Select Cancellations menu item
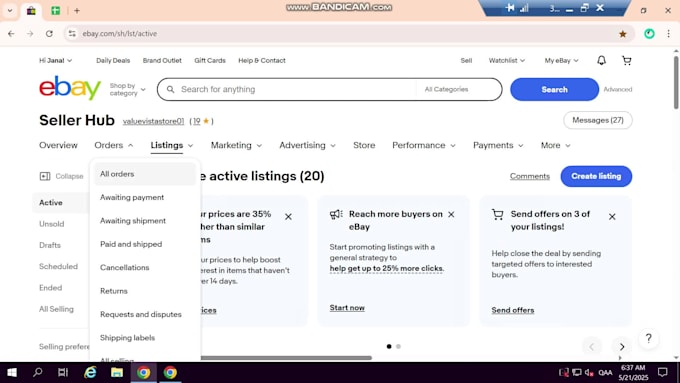This screenshot has width=680, height=383. [145, 268]
